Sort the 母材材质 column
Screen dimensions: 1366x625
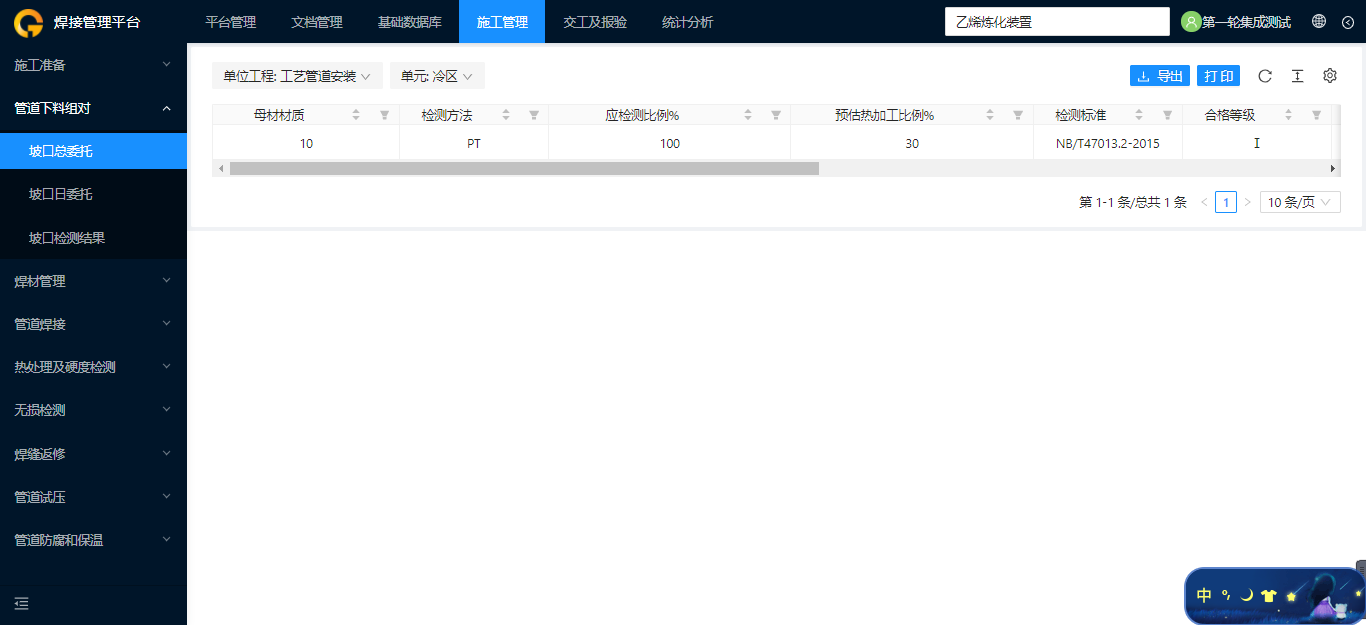356,115
